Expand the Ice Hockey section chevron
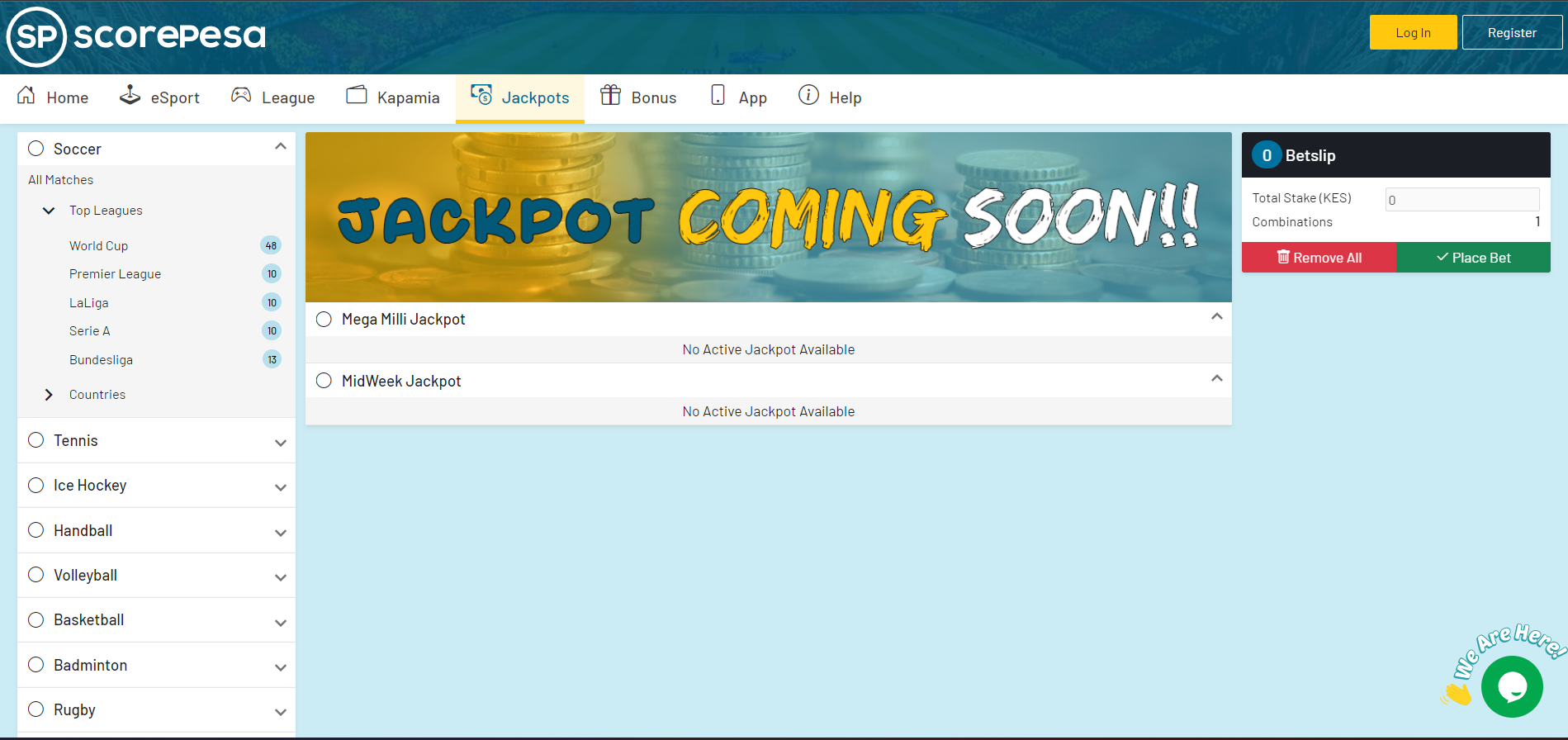1568x740 pixels. [281, 487]
